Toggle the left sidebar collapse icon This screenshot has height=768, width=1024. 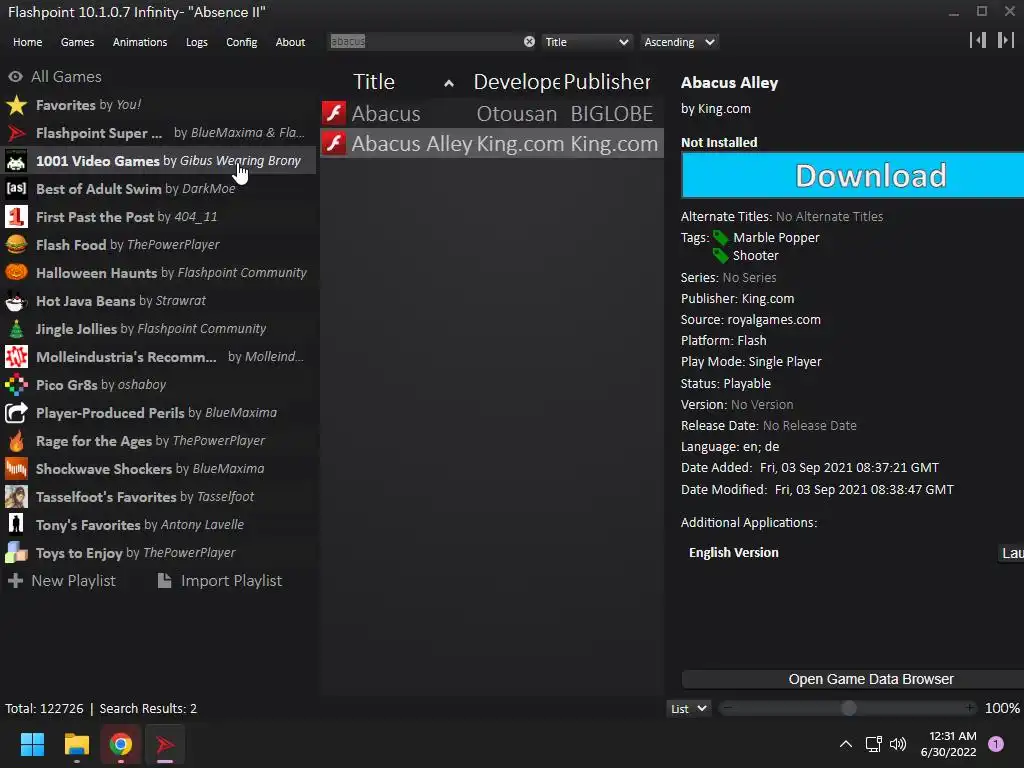[978, 40]
